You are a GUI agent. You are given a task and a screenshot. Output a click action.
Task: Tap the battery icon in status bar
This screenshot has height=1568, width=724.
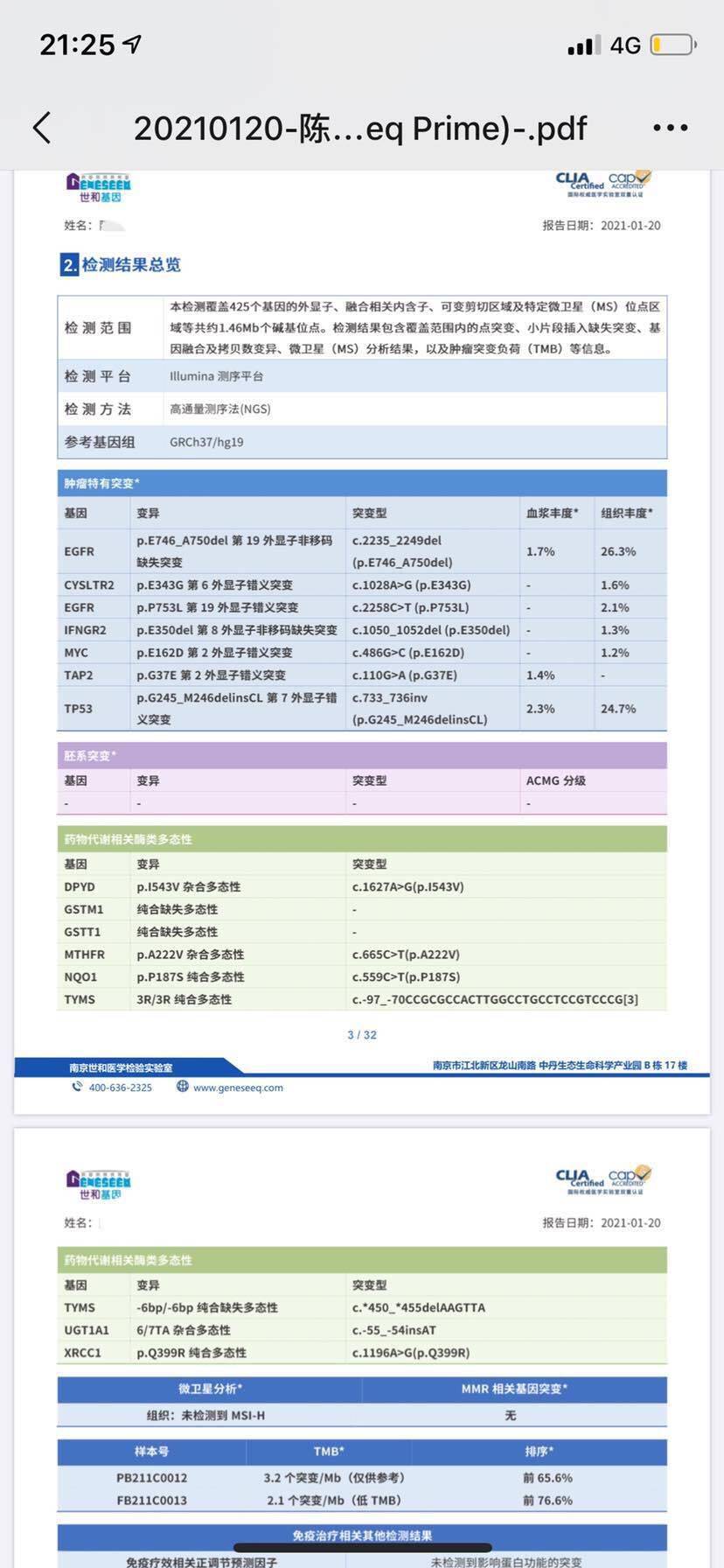point(672,45)
